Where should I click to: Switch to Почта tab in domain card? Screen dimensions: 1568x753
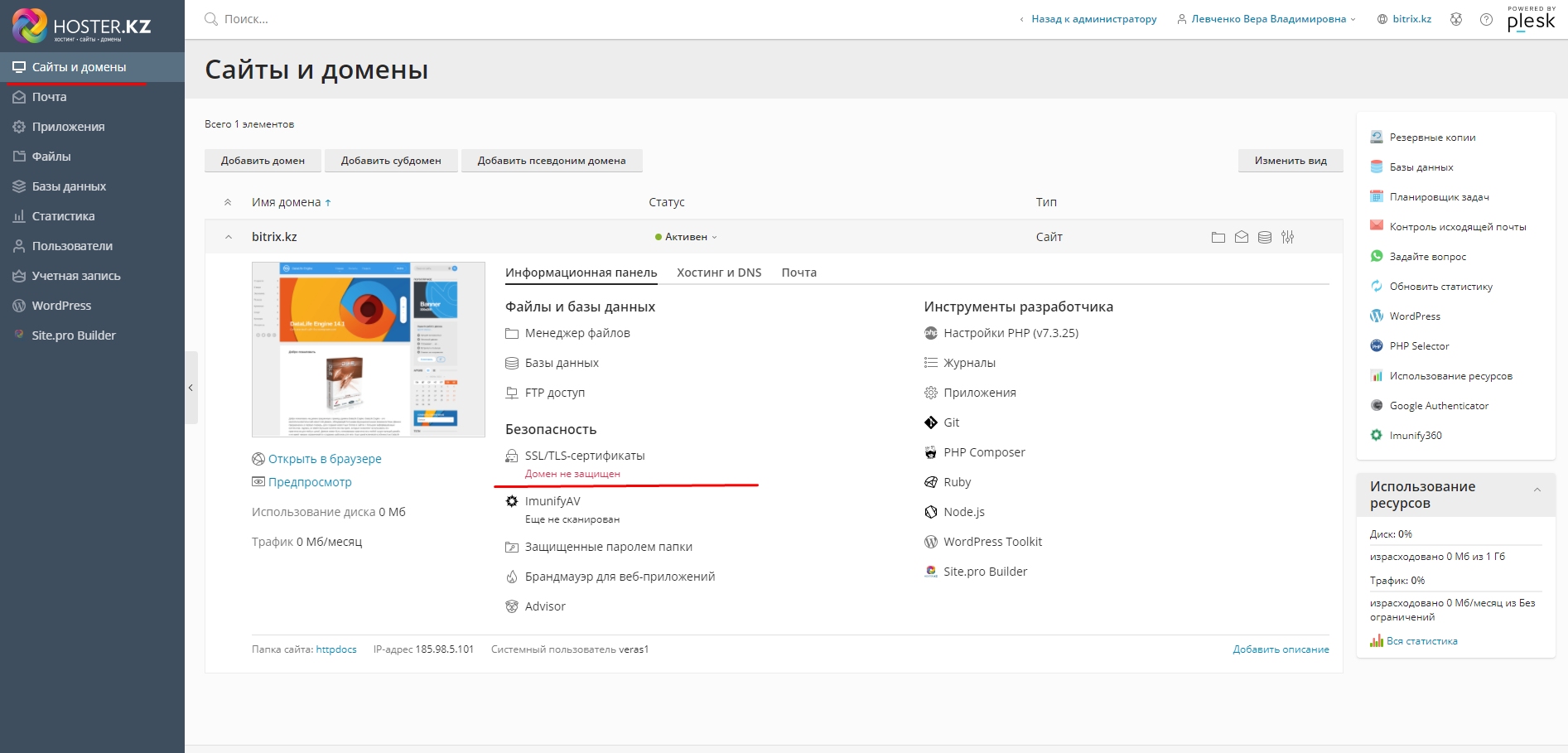click(x=798, y=273)
